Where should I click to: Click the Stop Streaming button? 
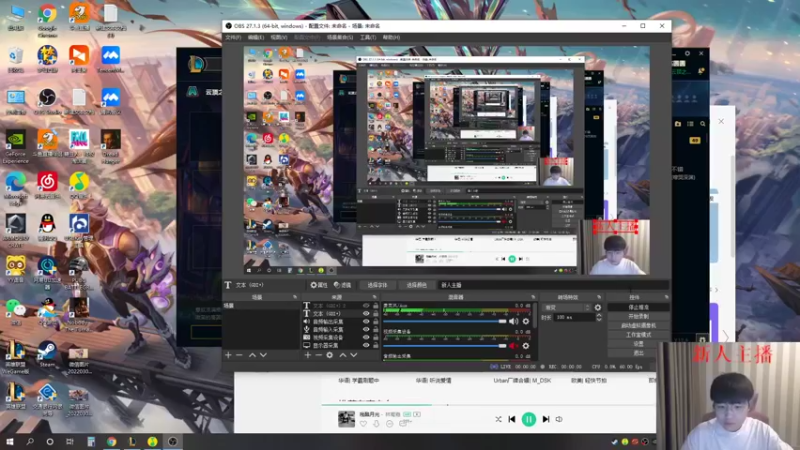[x=638, y=307]
